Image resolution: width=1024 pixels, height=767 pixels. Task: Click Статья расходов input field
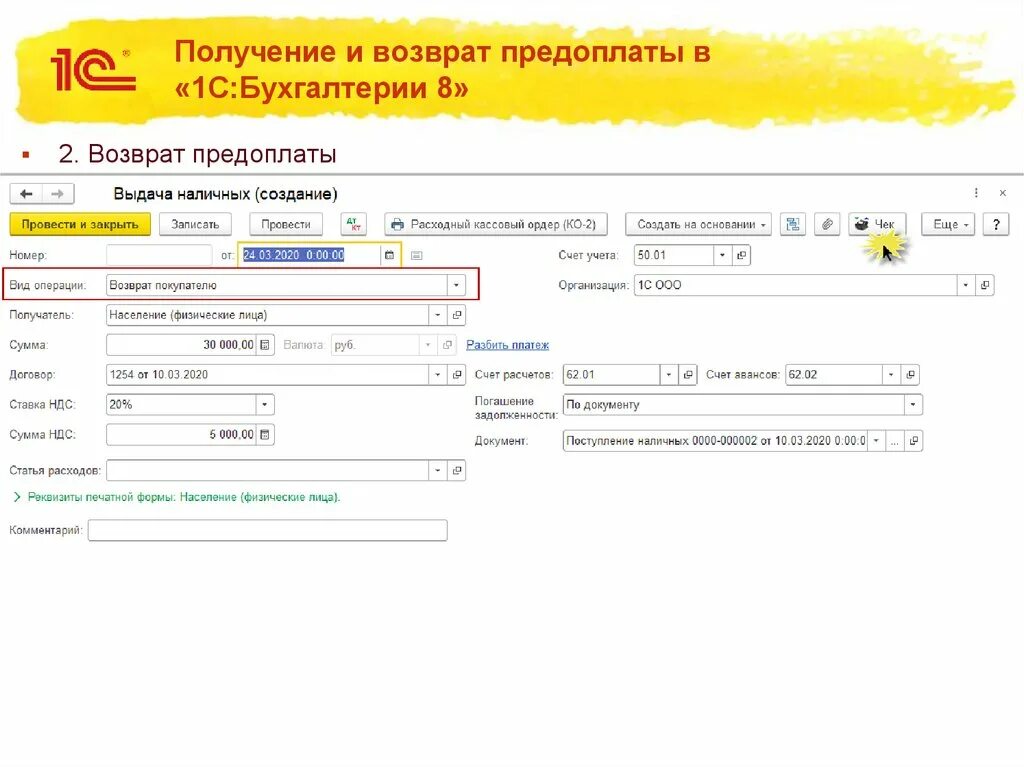pyautogui.click(x=268, y=470)
